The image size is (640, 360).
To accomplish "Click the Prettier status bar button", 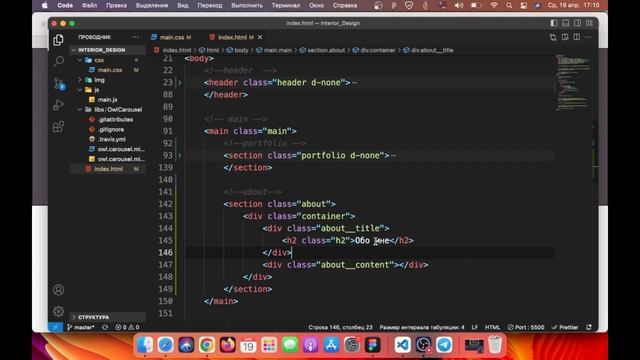I will pyautogui.click(x=565, y=327).
